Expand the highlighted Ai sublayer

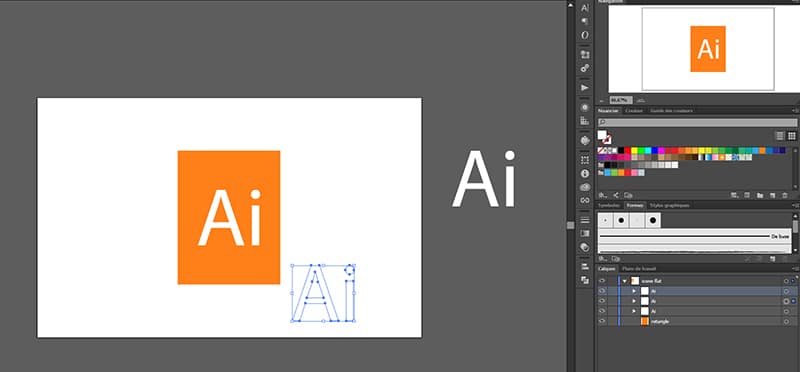[634, 291]
